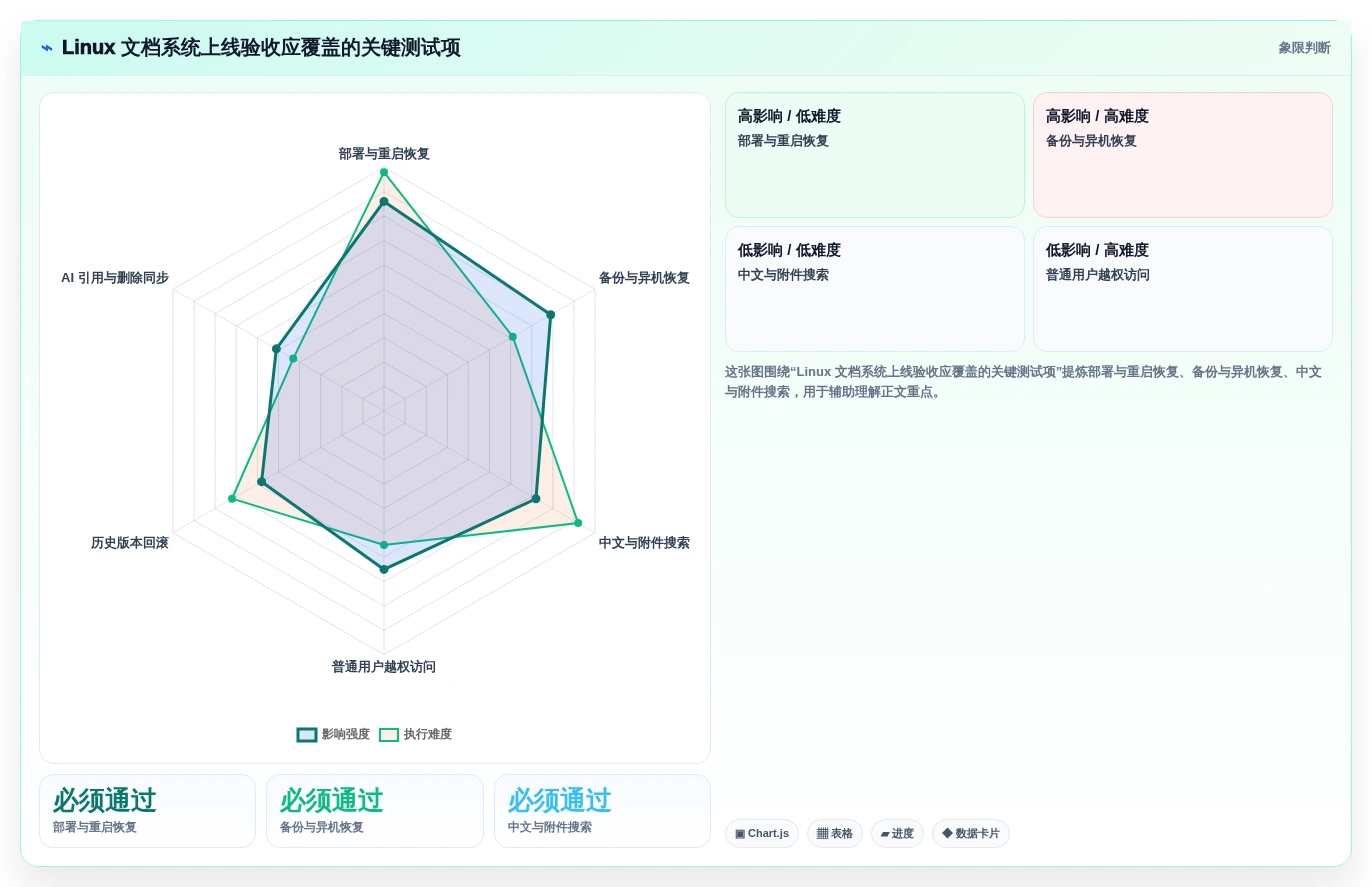Click radar axis label 普通用户越权访问
The image size is (1372, 887).
point(384,667)
